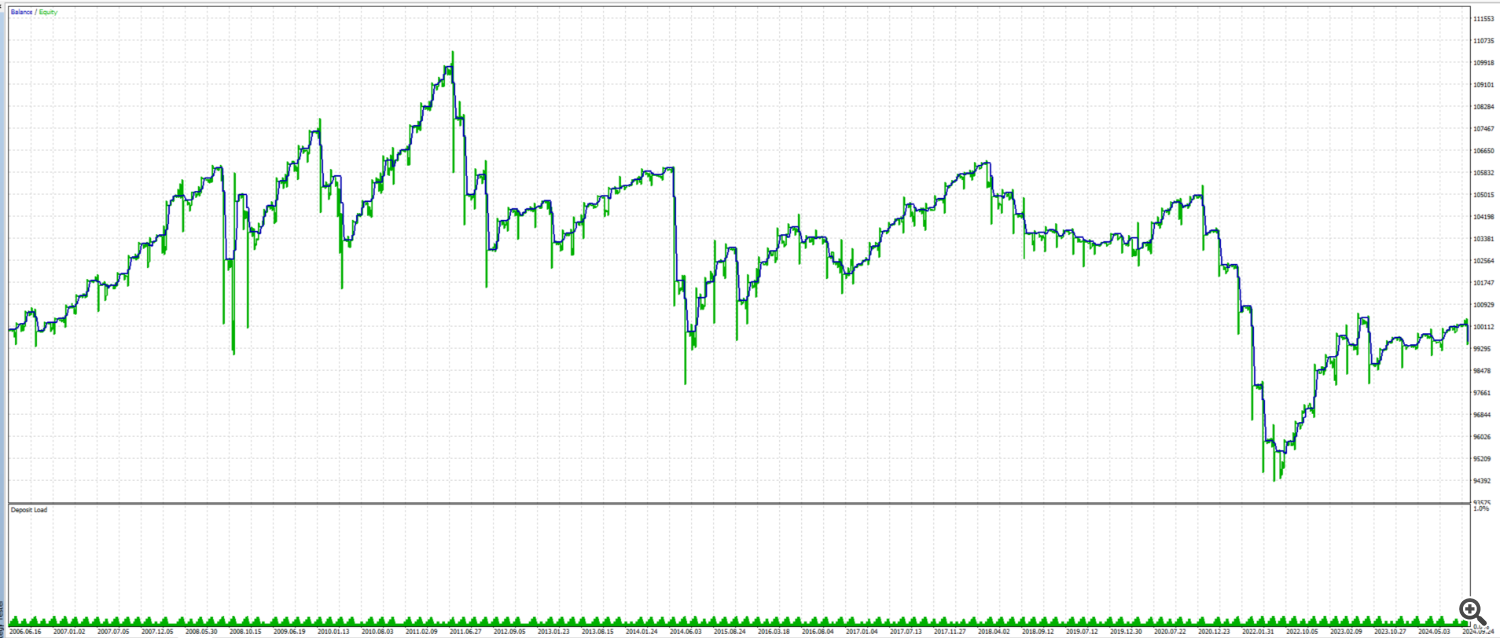
Task: Click the 99295 axis value
Action: pos(1482,349)
